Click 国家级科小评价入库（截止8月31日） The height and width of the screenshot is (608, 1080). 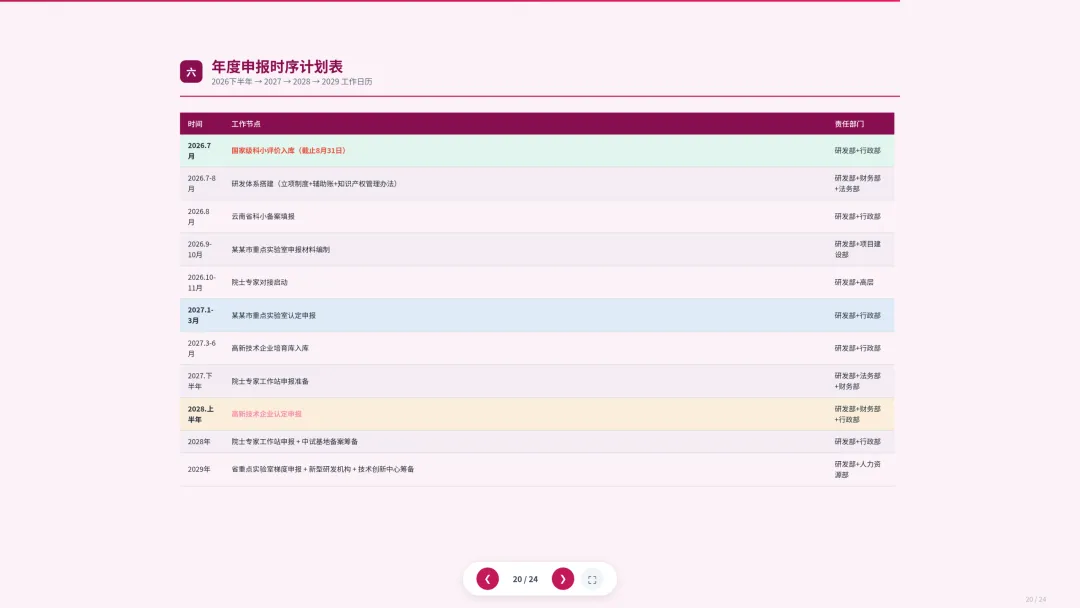288,151
